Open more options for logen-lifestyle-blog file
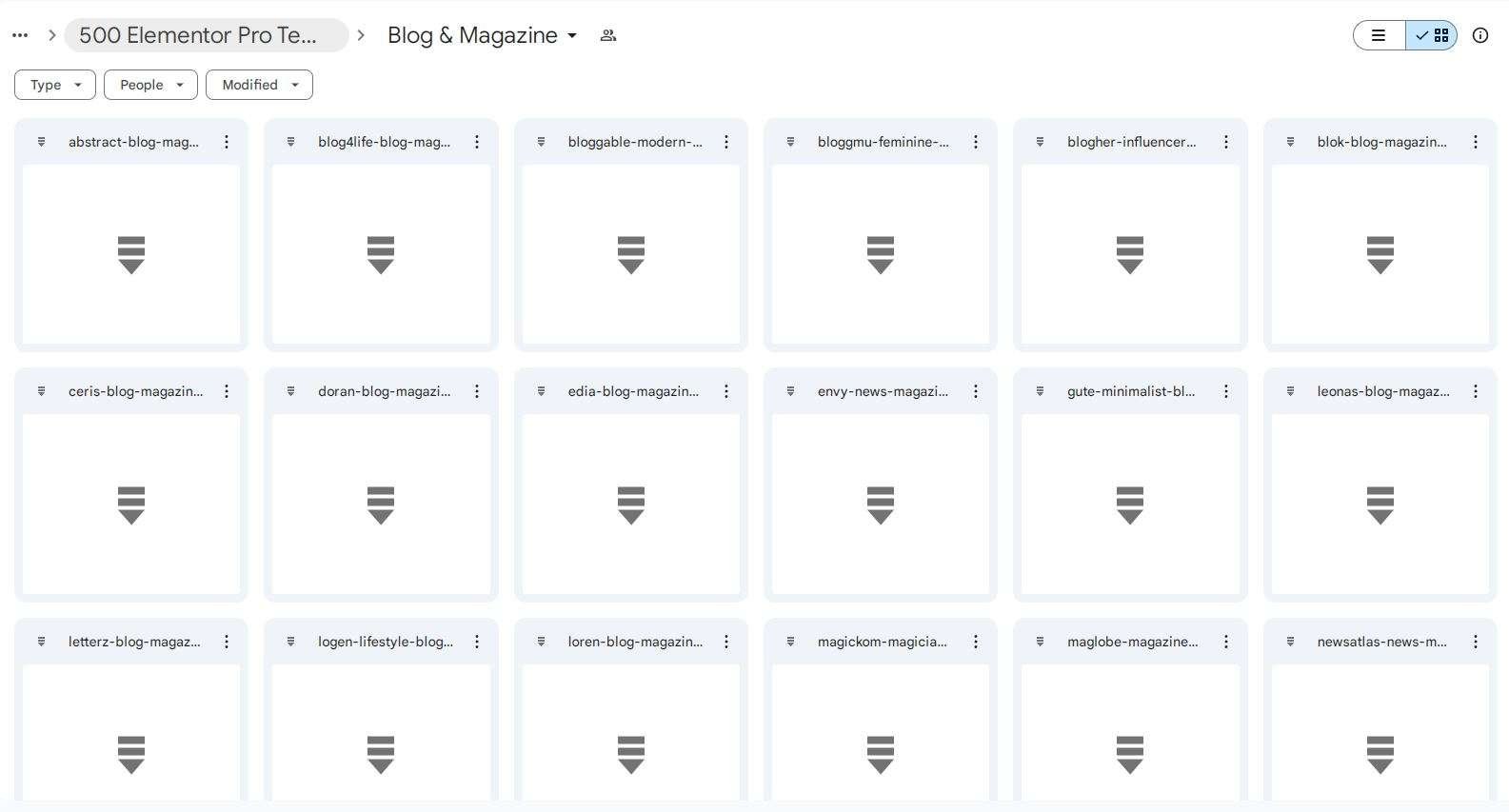 click(x=477, y=642)
